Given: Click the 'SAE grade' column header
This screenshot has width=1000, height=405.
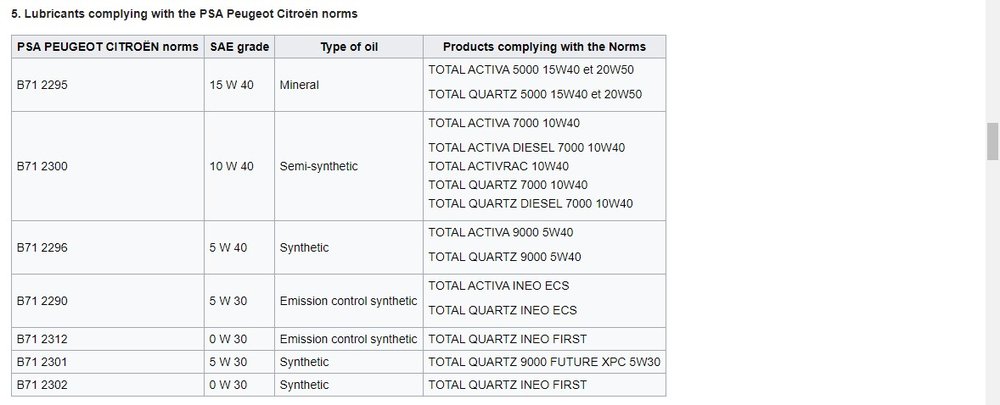Looking at the screenshot, I should tap(239, 47).
